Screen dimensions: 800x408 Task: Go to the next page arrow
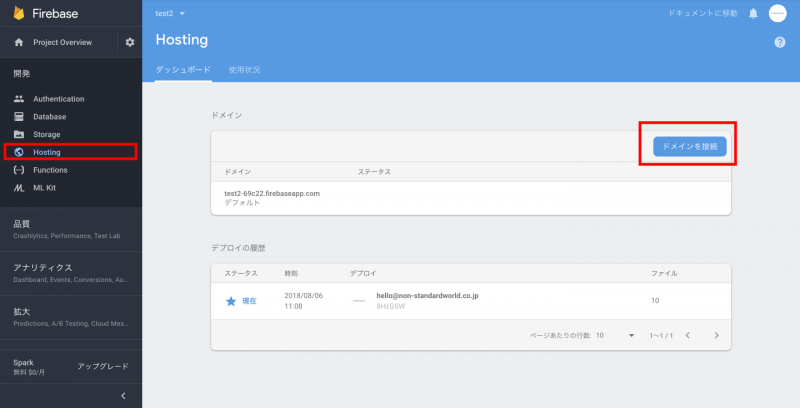716,335
